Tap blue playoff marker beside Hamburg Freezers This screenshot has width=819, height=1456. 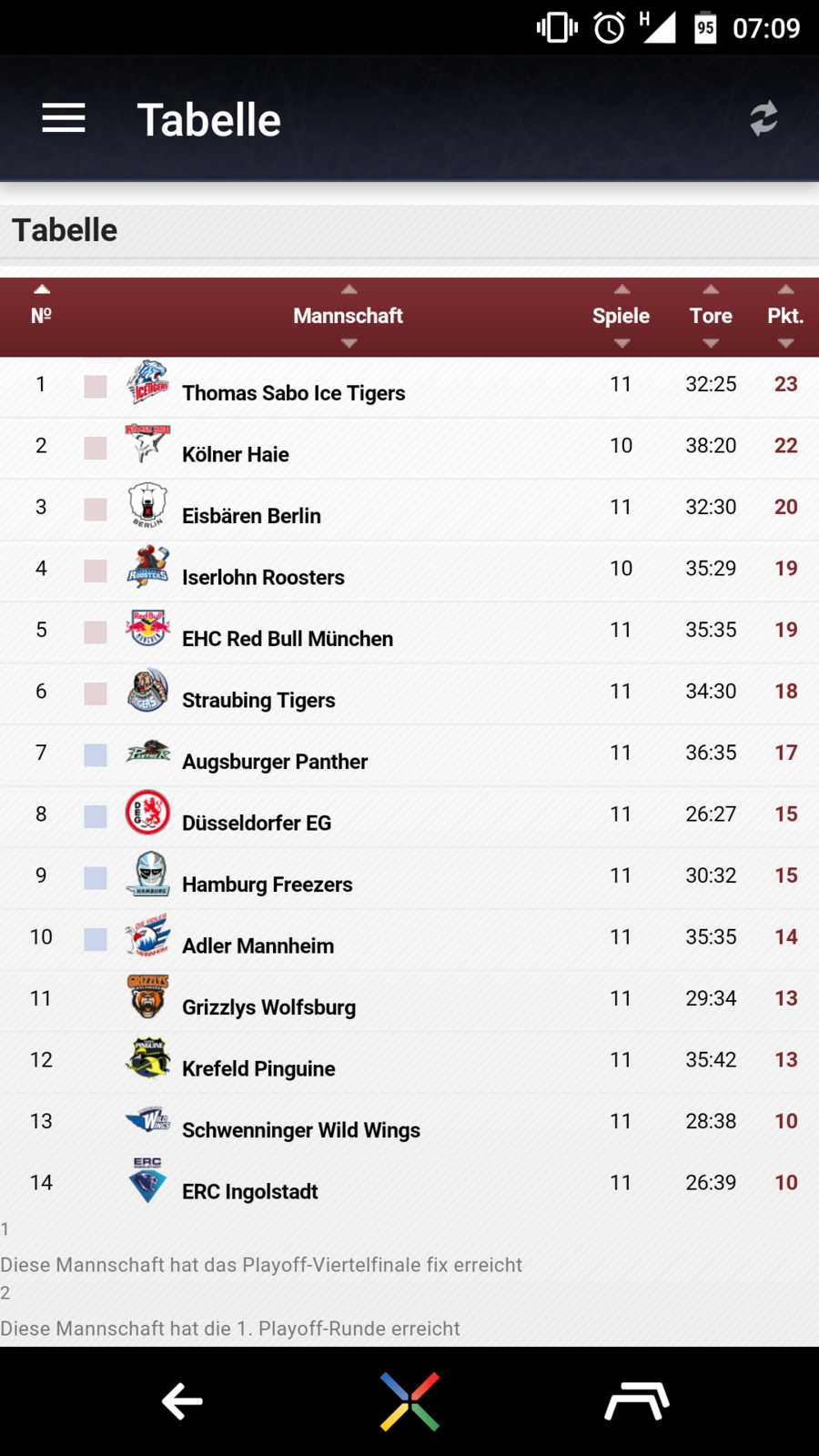pos(96,877)
